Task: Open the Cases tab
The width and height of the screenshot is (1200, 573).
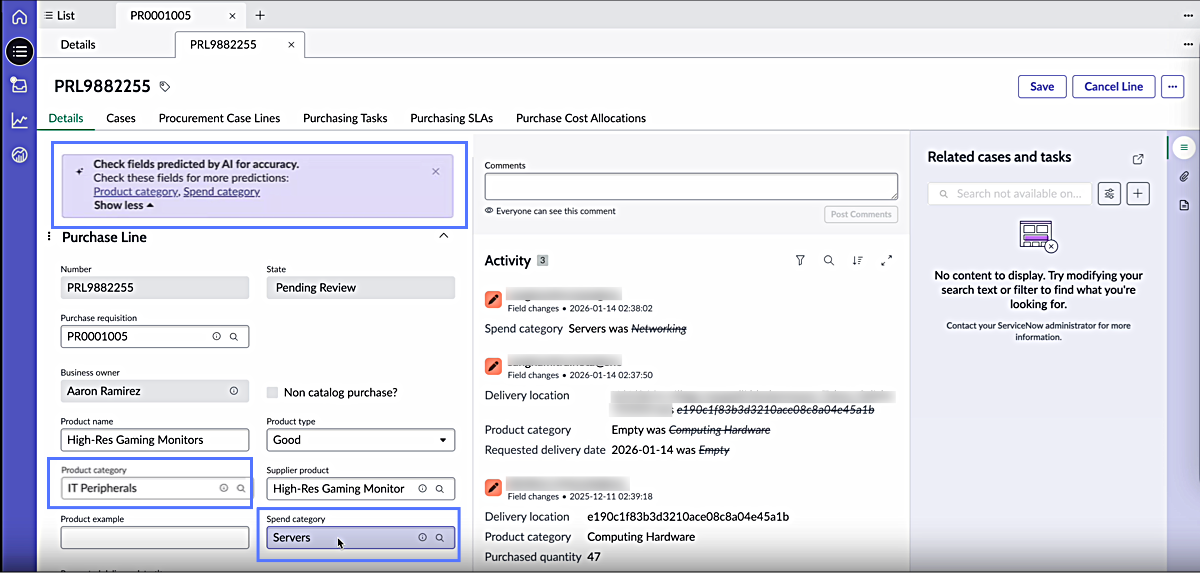Action: tap(121, 118)
